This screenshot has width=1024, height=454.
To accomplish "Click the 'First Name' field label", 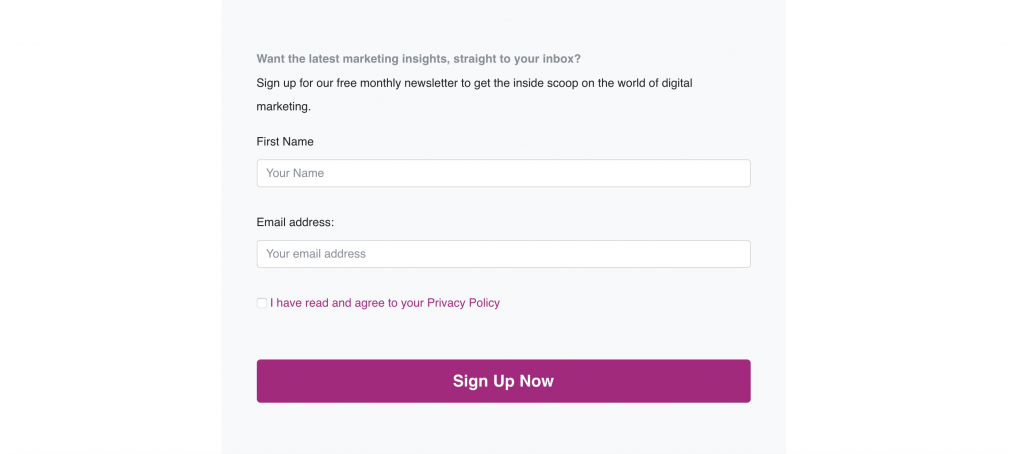I will point(285,142).
